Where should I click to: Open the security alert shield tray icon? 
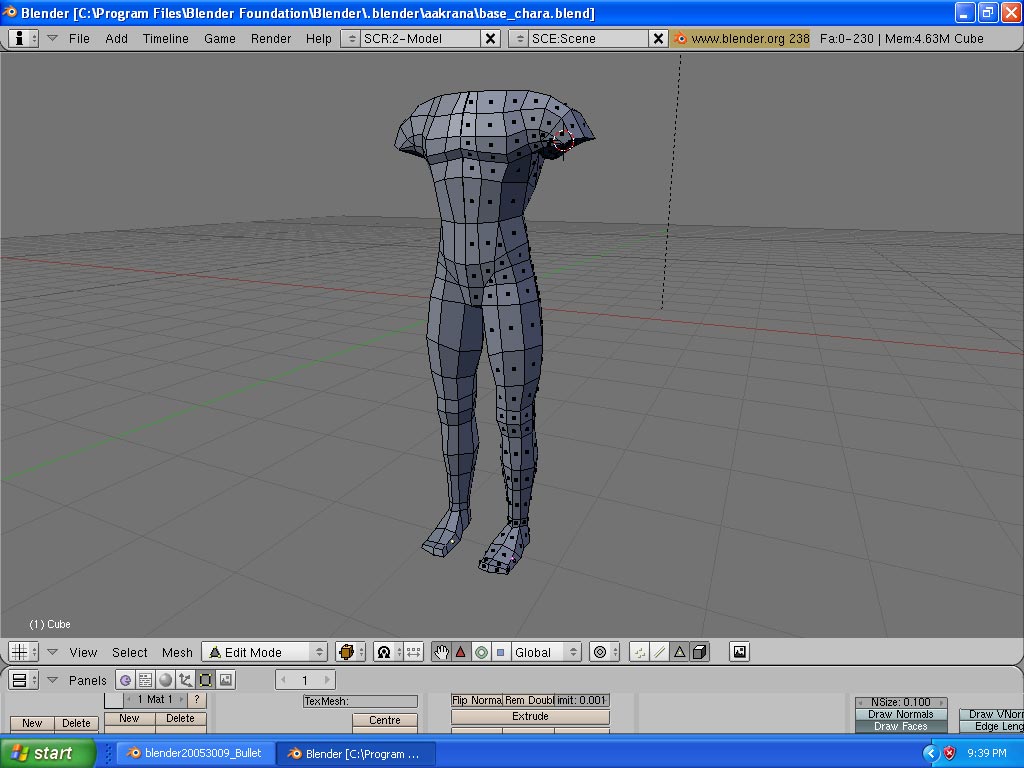(950, 753)
